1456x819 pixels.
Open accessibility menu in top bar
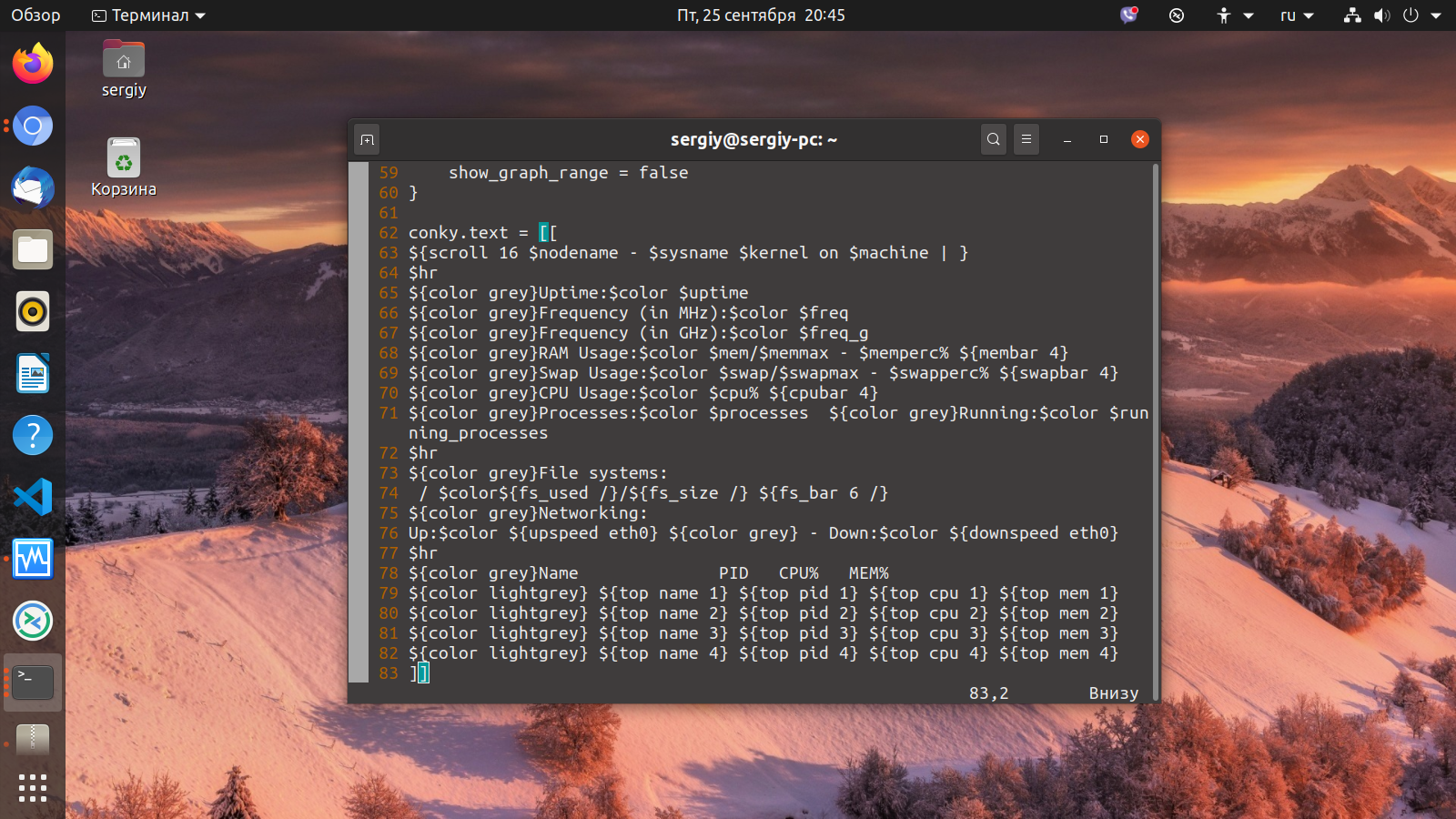[1234, 15]
